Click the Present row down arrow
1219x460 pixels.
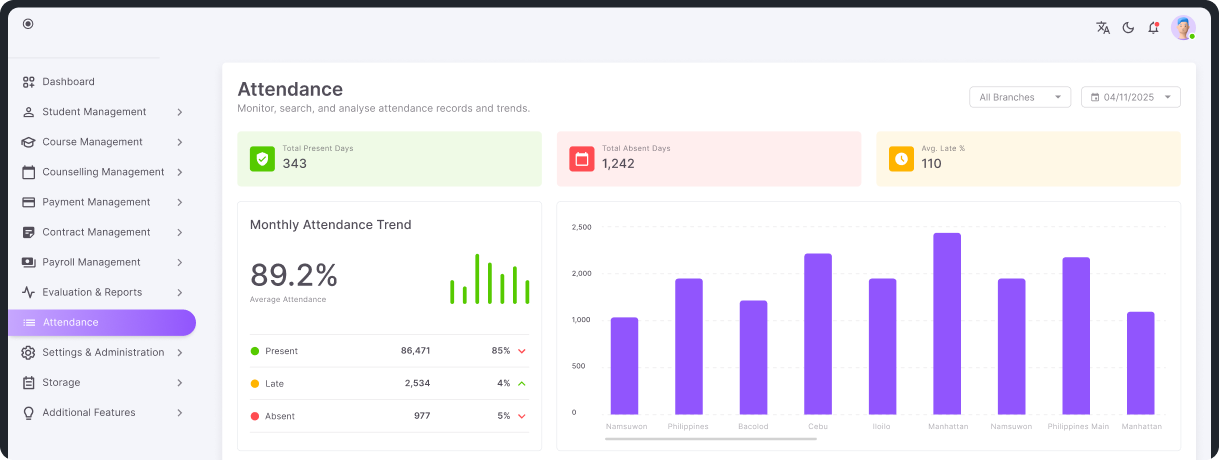[x=522, y=351]
